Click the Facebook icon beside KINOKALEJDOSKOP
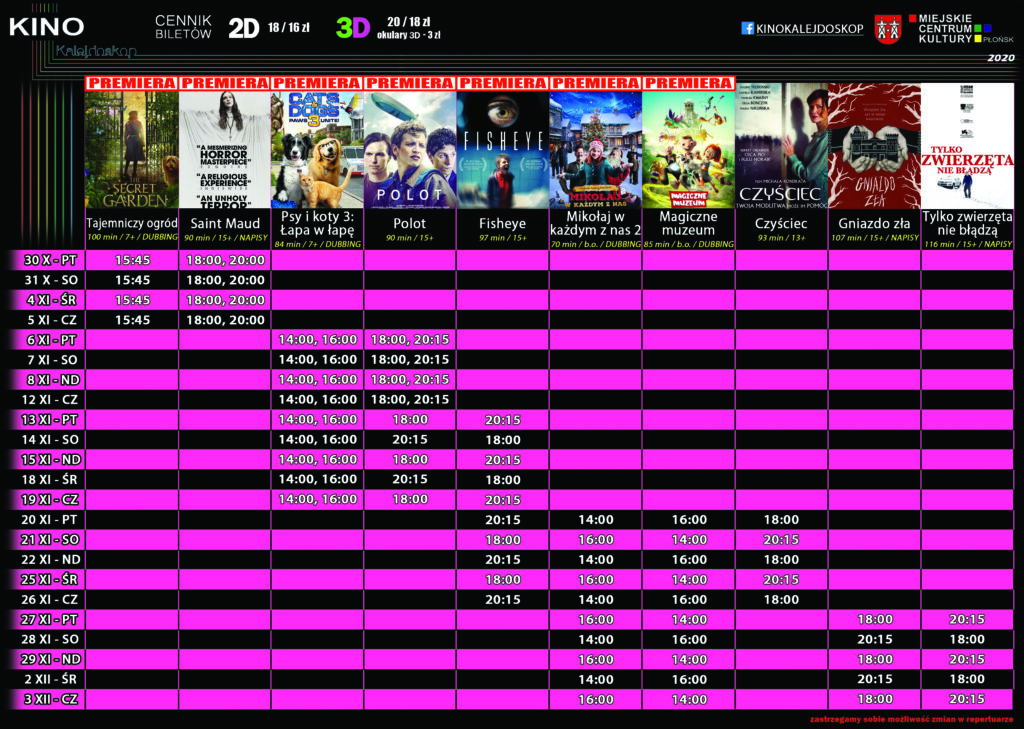This screenshot has width=1024, height=729. [x=747, y=28]
